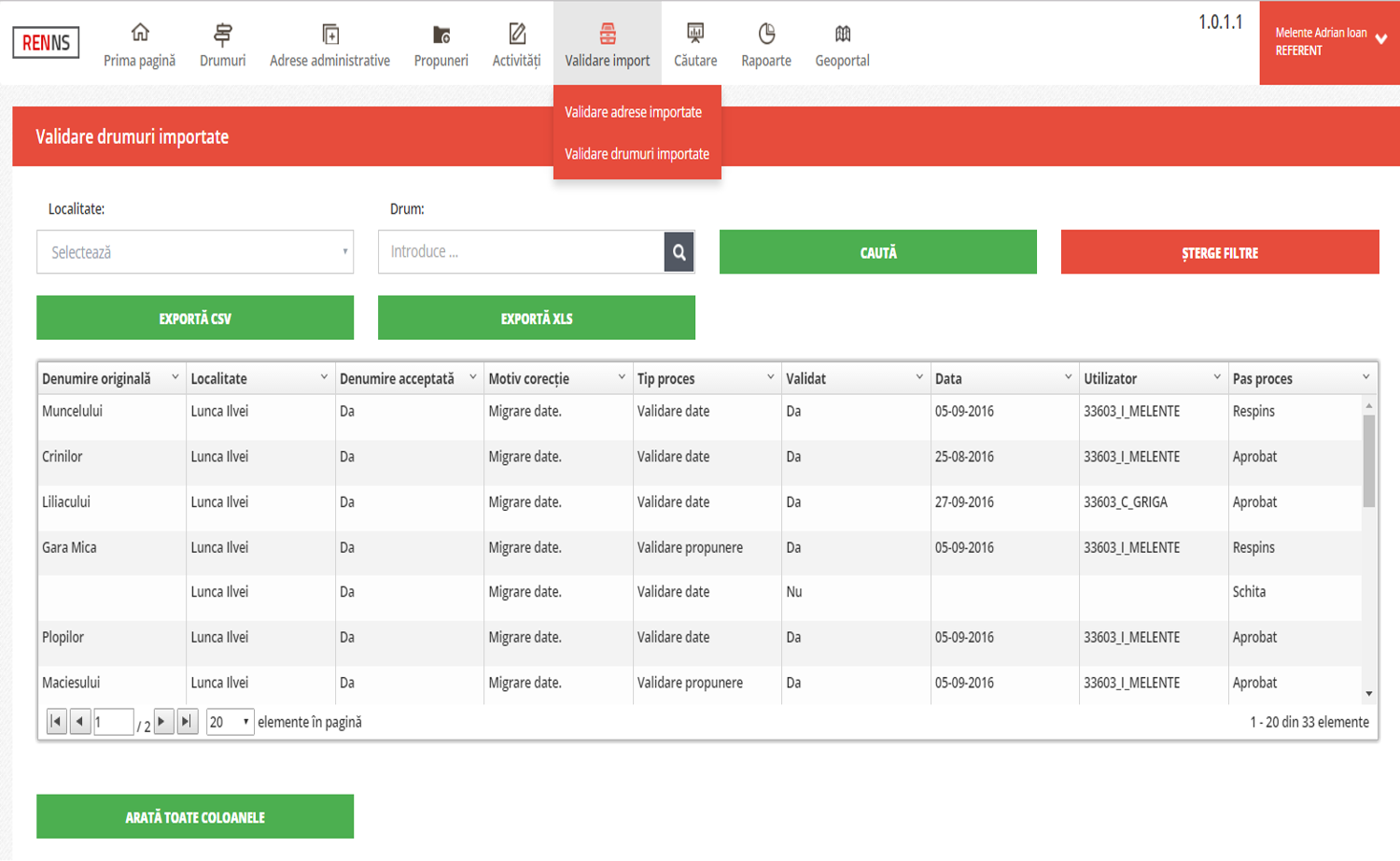Open the Geoportal map icon
The height and width of the screenshot is (861, 1400).
point(842,35)
